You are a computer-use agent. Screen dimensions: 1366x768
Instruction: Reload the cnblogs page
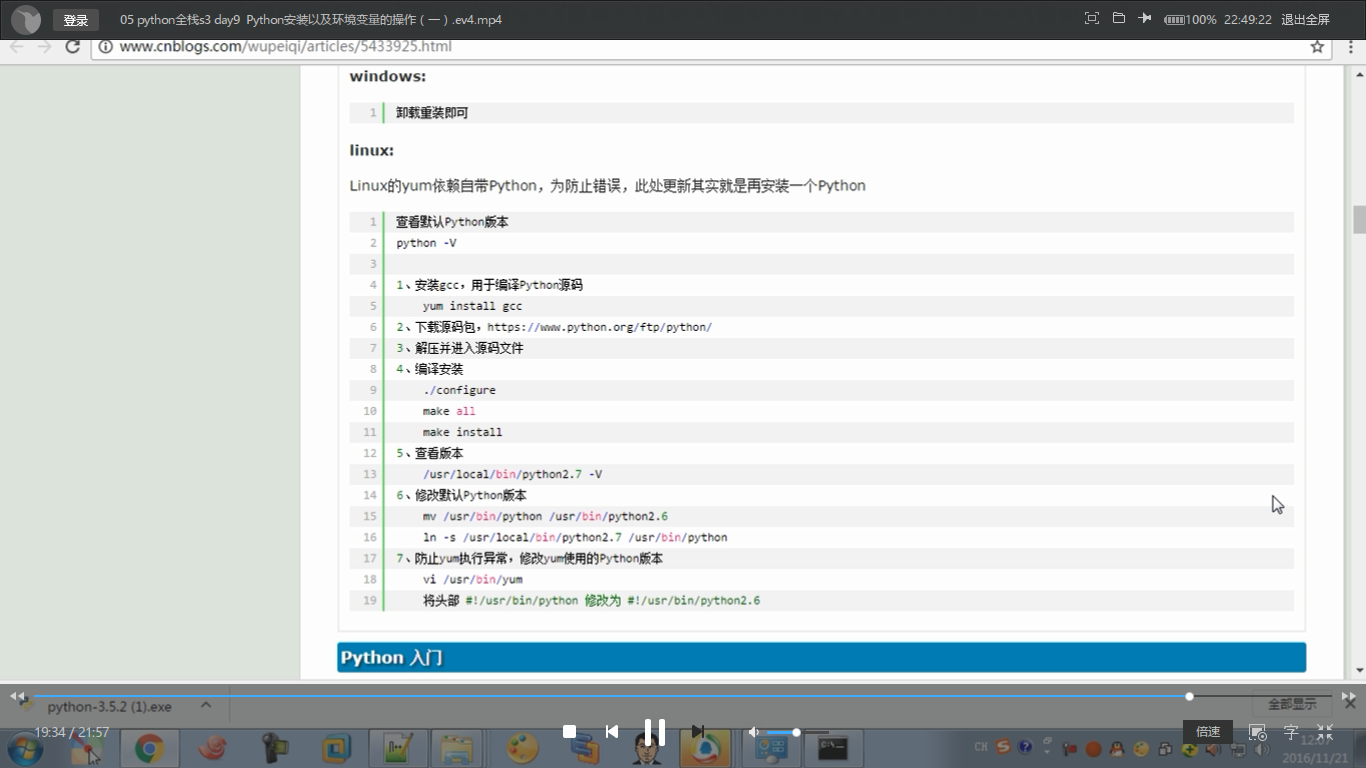click(x=72, y=47)
